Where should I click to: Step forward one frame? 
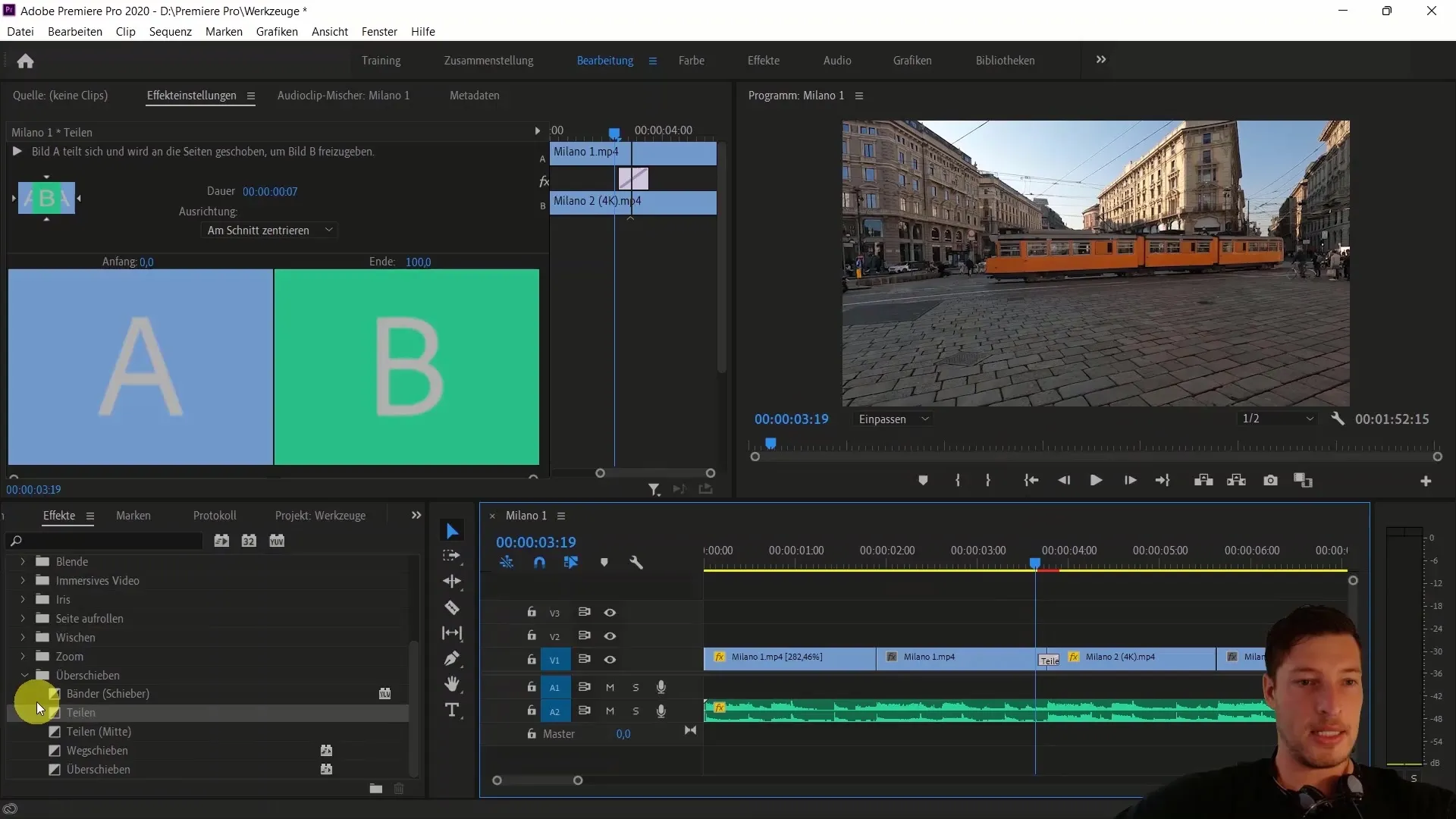(x=1130, y=480)
